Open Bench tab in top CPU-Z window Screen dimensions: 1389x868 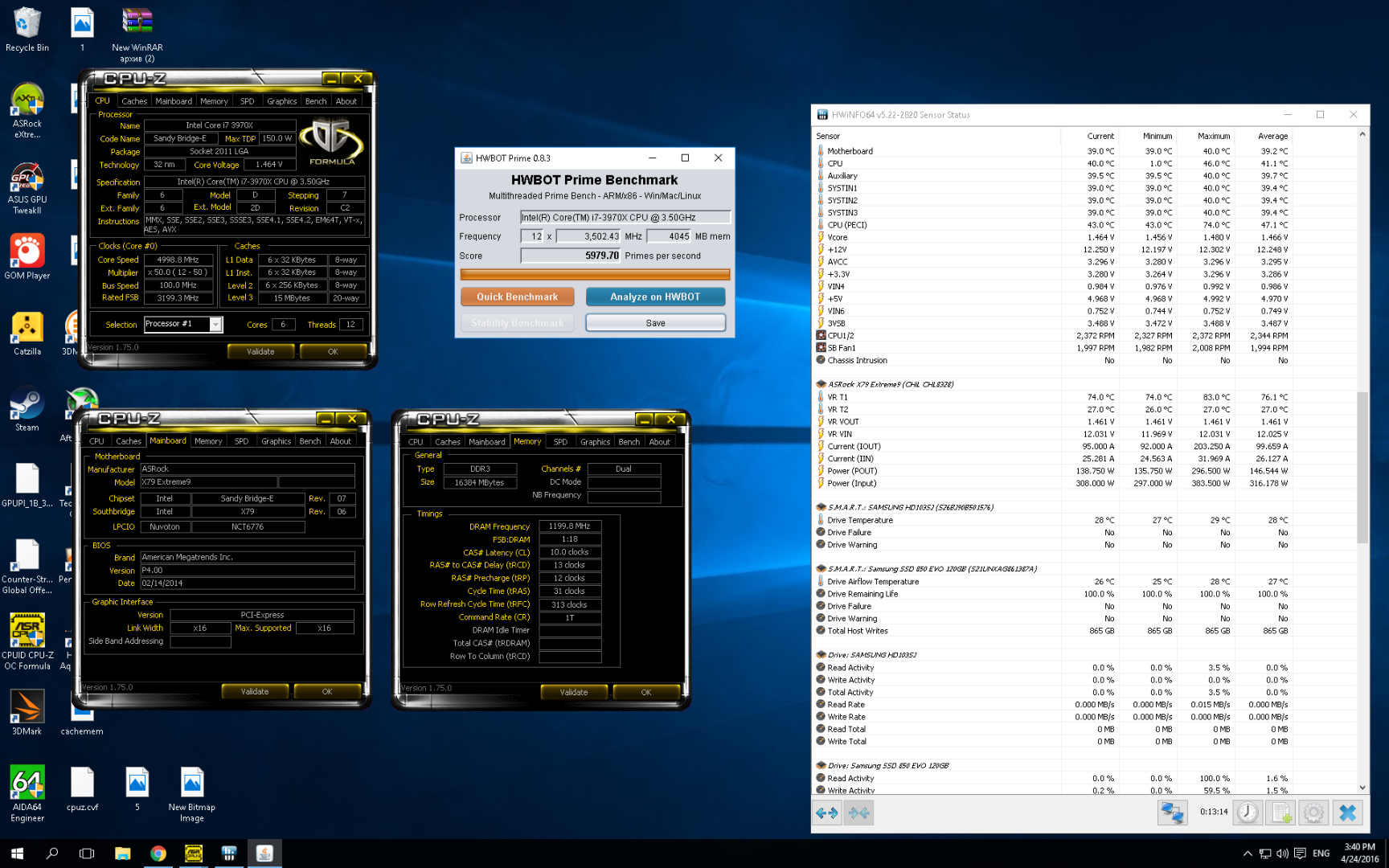[x=316, y=101]
